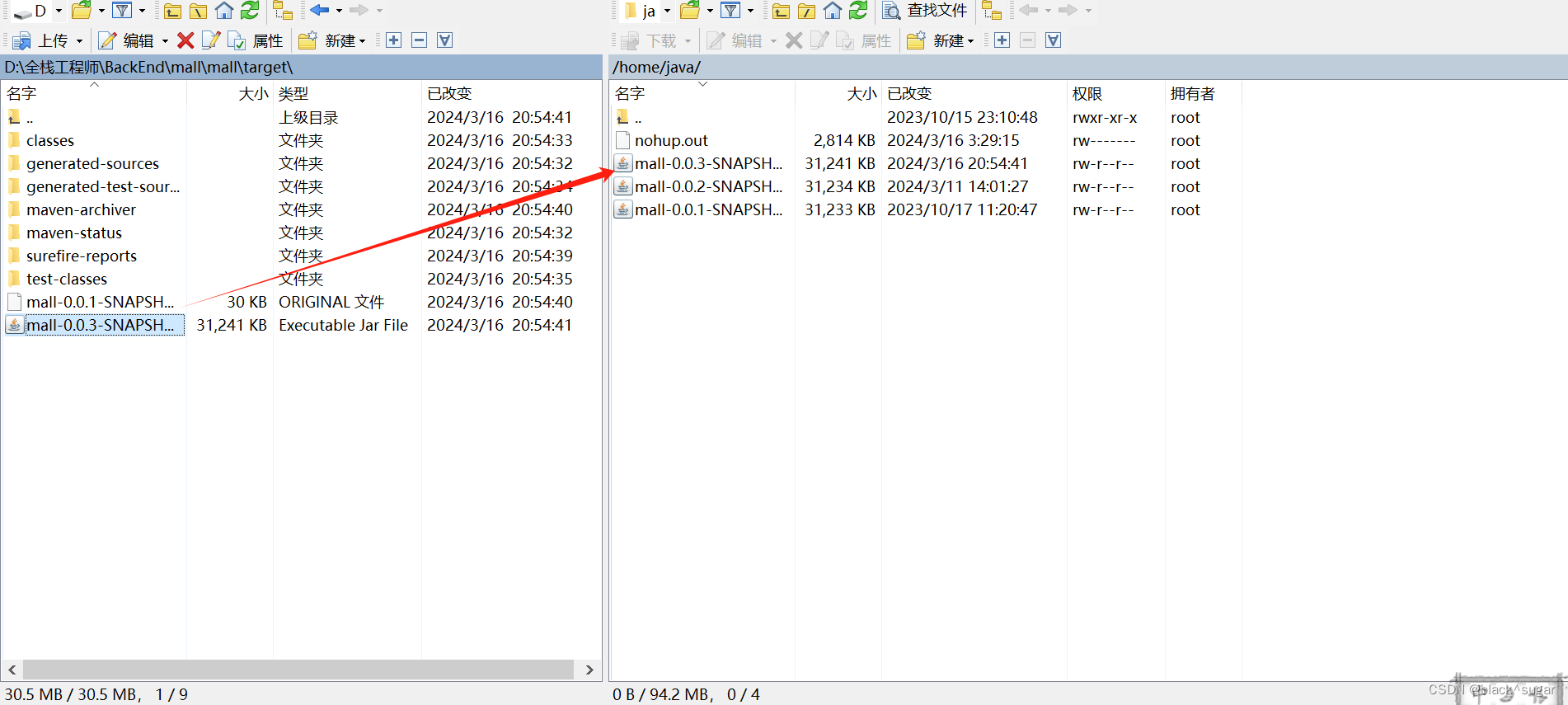This screenshot has height=705, width=1568.
Task: Click the remote panel filter icon
Action: tap(730, 11)
